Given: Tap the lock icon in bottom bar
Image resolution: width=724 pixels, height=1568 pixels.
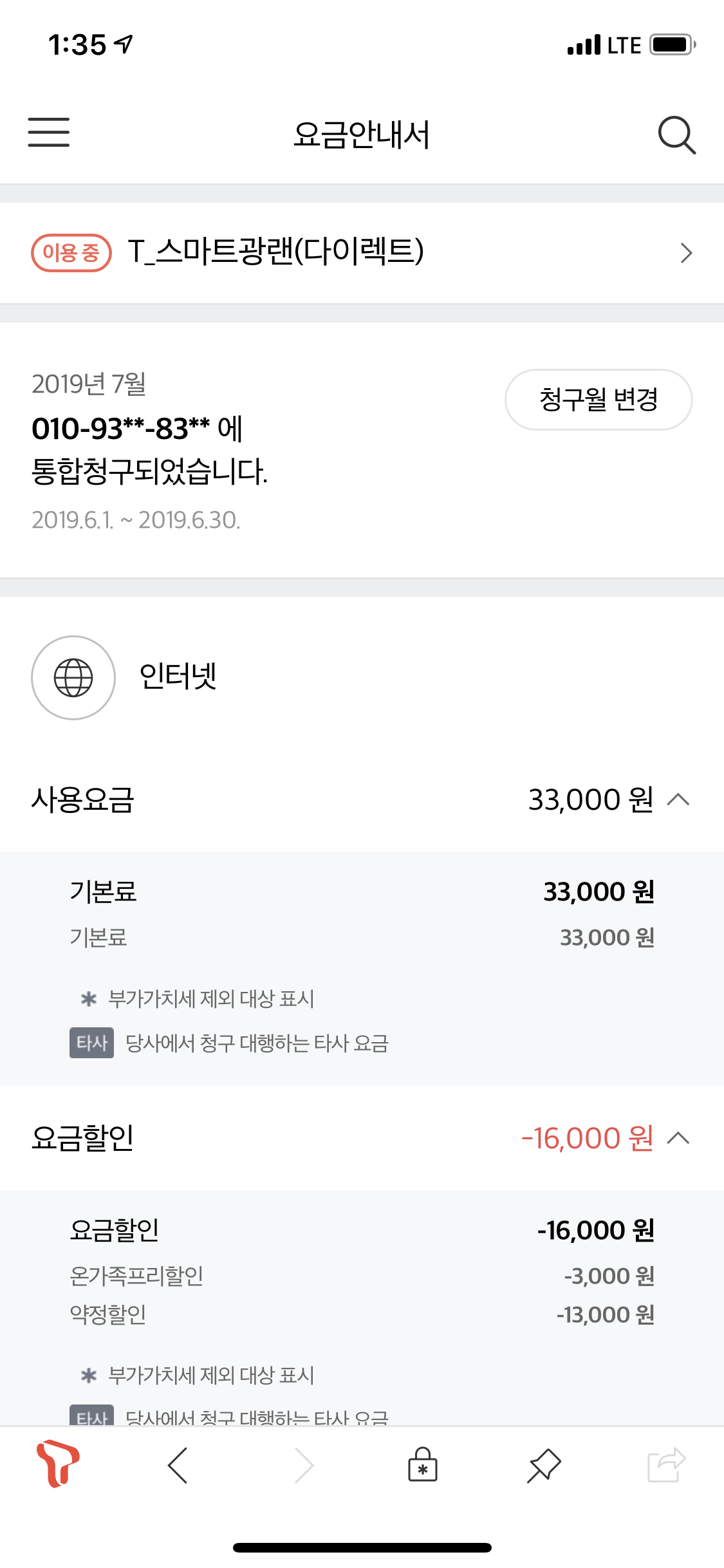Looking at the screenshot, I should pos(423,1466).
